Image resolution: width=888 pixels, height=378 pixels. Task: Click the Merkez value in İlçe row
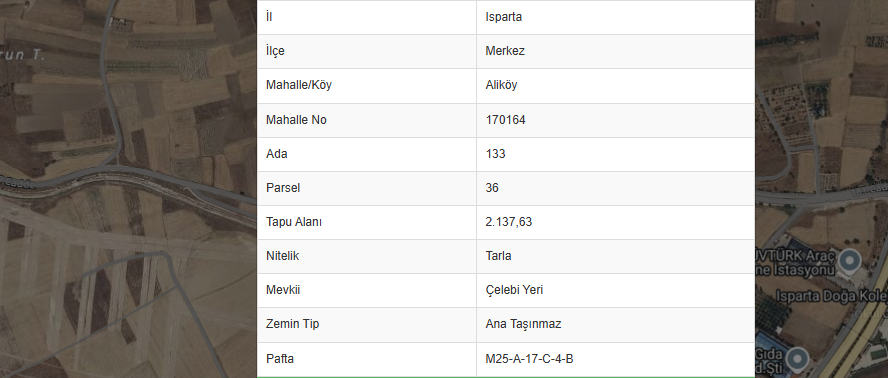505,51
